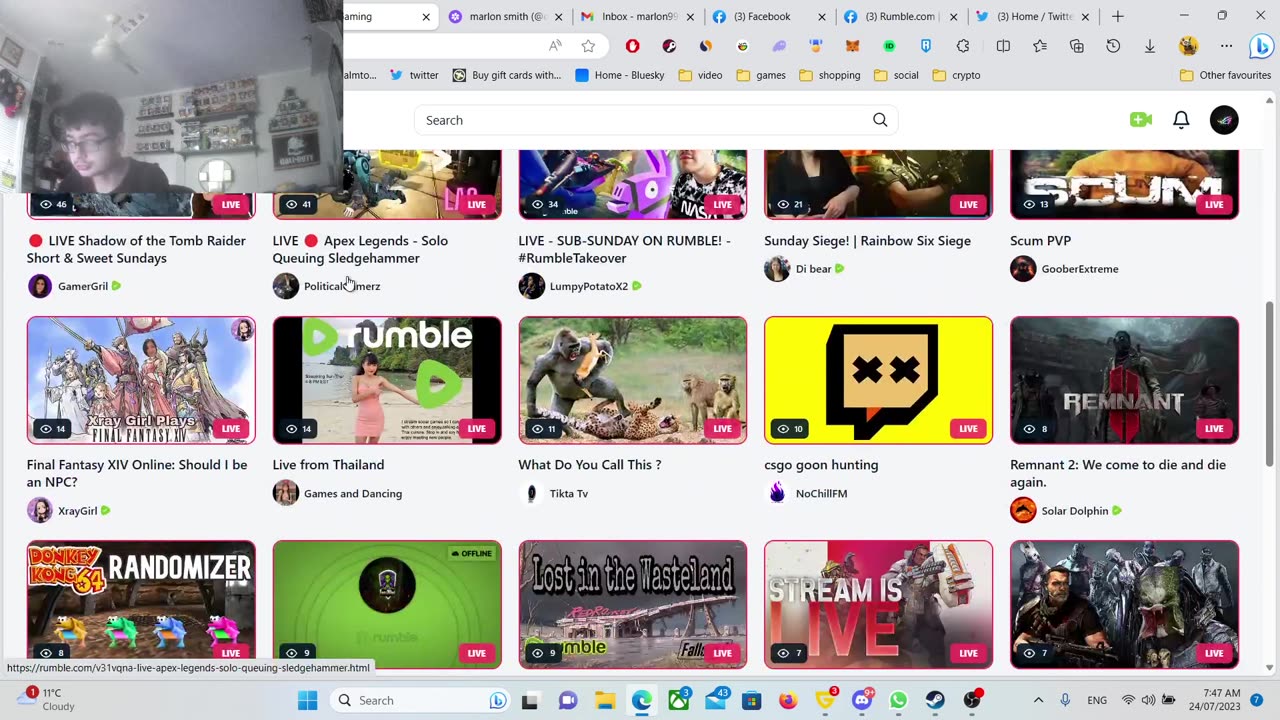The width and height of the screenshot is (1280, 720).
Task: Open Edge settings three-dots menu
Action: pos(1226,46)
